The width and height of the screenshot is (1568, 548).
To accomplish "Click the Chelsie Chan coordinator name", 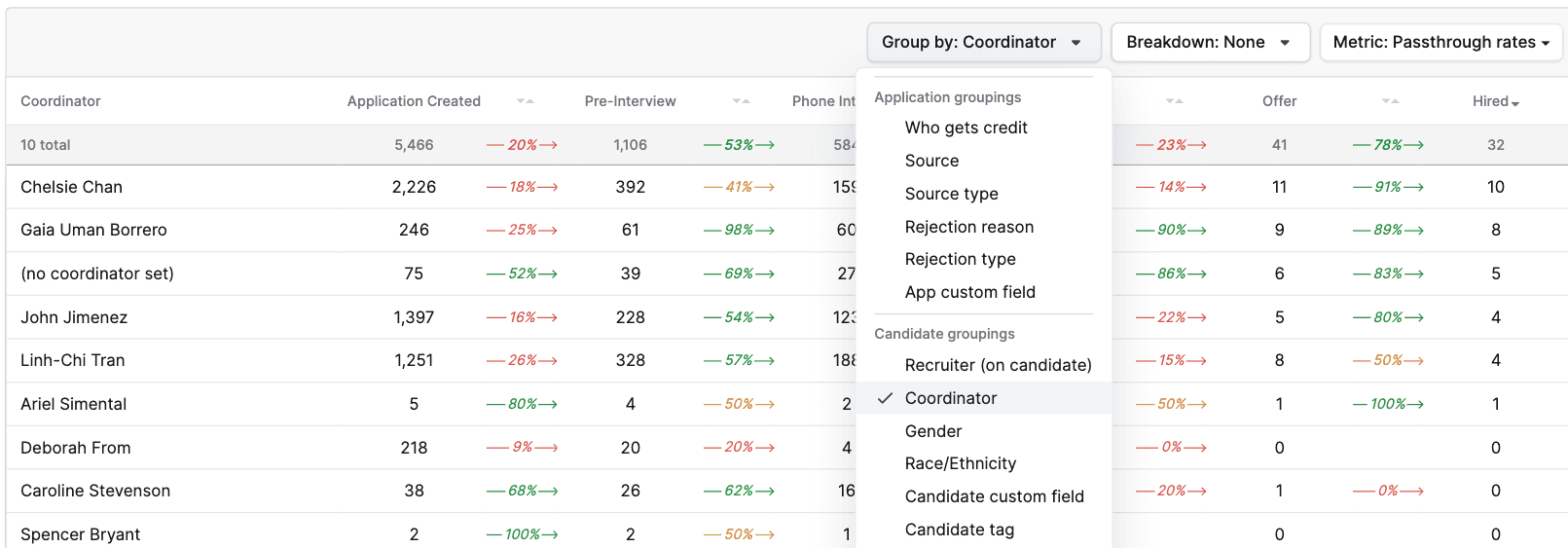I will (71, 187).
